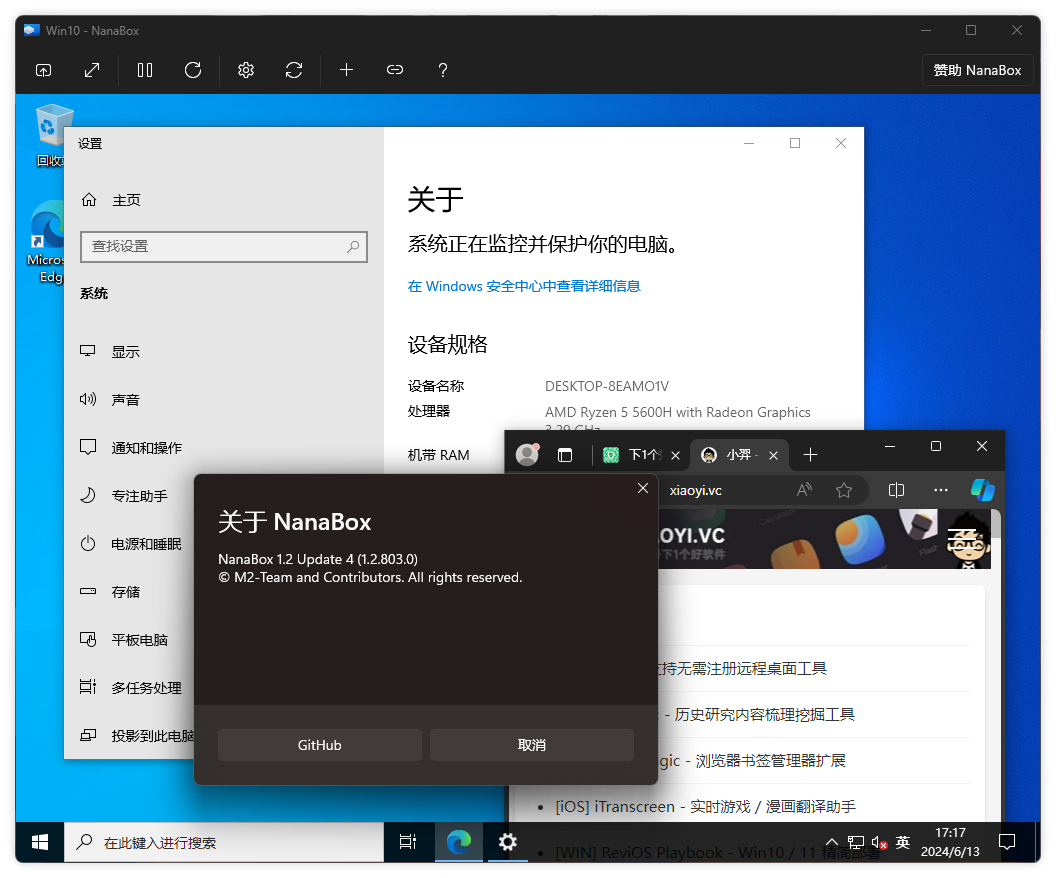The width and height of the screenshot is (1056, 878).
Task: Open the notification center icon
Action: point(1007,842)
